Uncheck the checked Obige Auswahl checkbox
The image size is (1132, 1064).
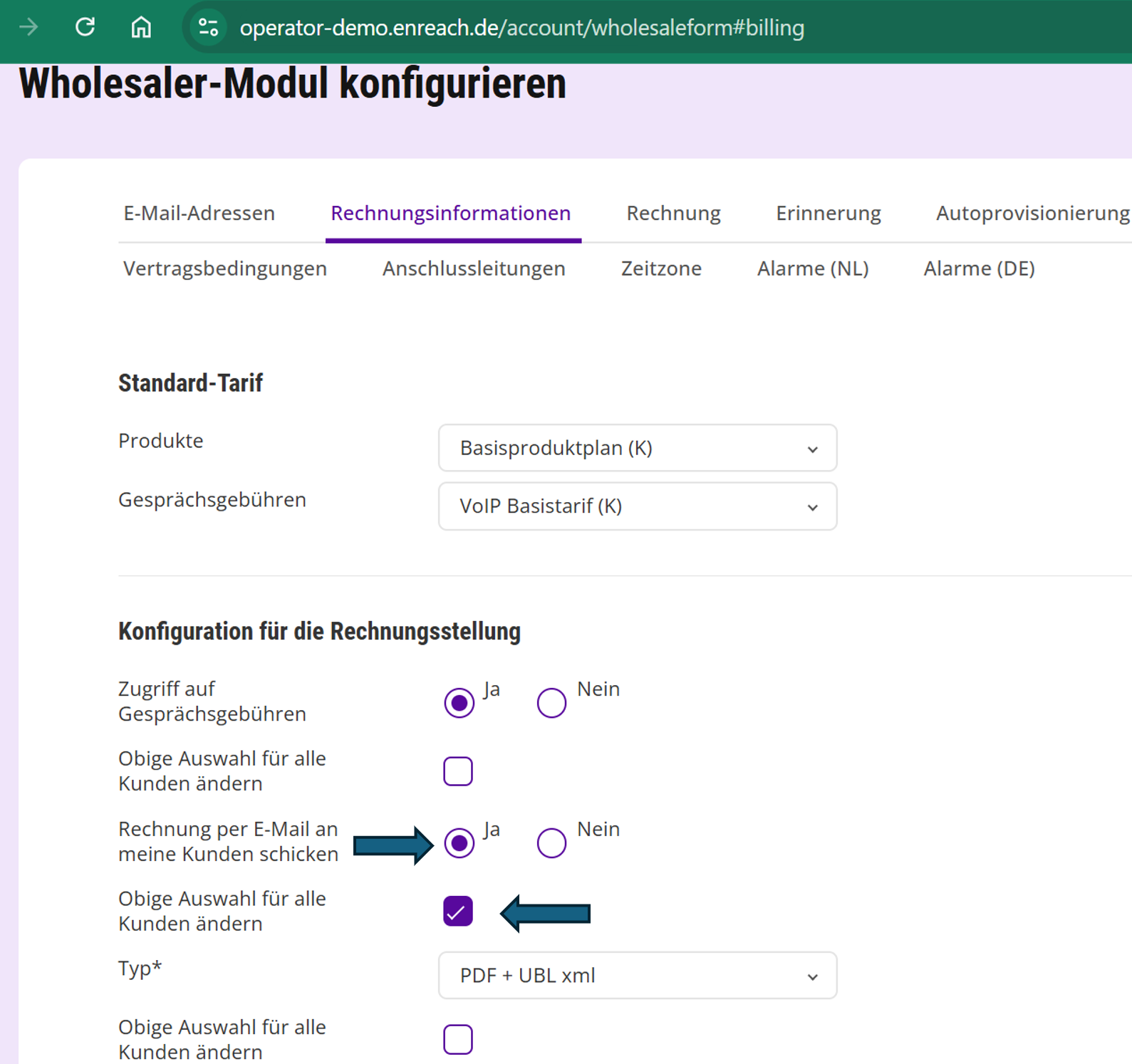coord(458,912)
